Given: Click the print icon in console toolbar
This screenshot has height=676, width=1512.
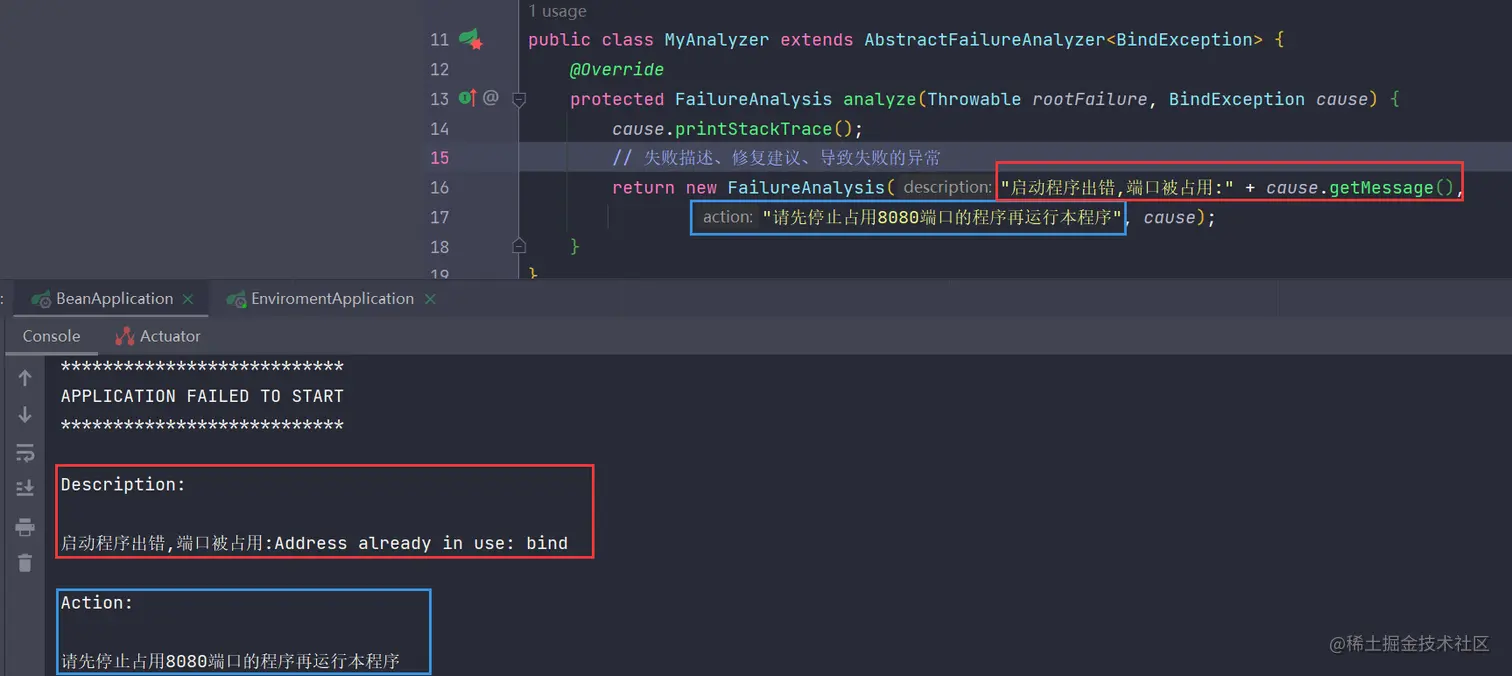Looking at the screenshot, I should 25,527.
